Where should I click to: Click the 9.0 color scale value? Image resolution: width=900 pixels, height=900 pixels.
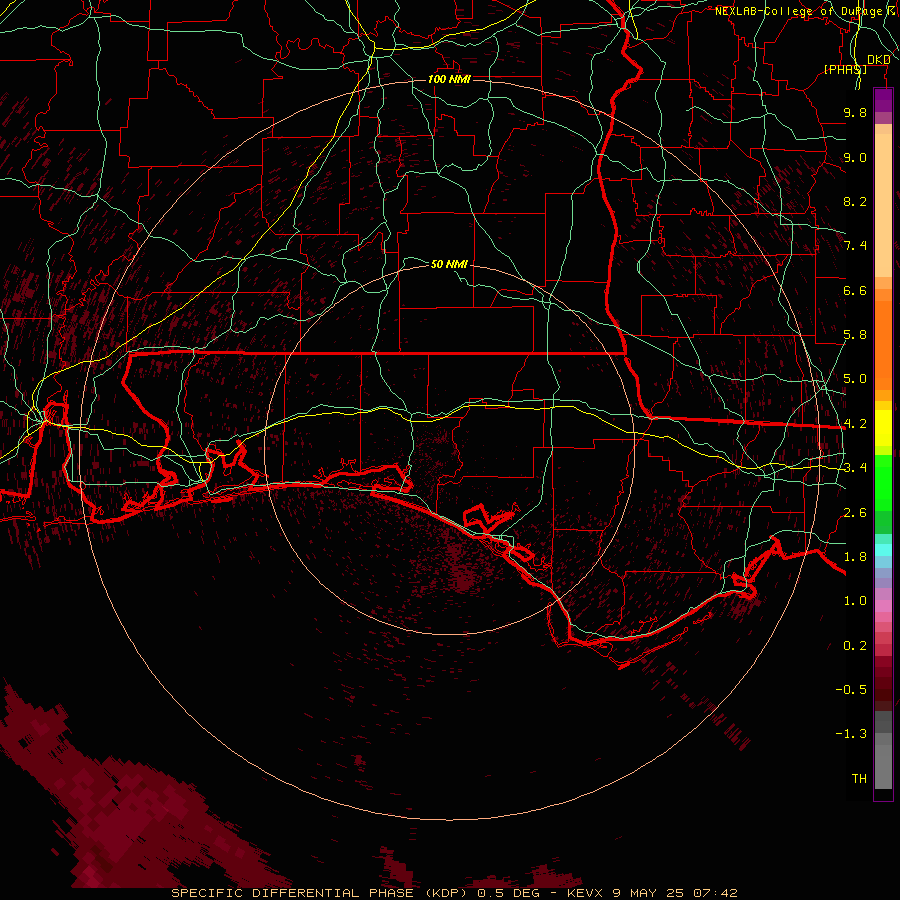coord(855,157)
